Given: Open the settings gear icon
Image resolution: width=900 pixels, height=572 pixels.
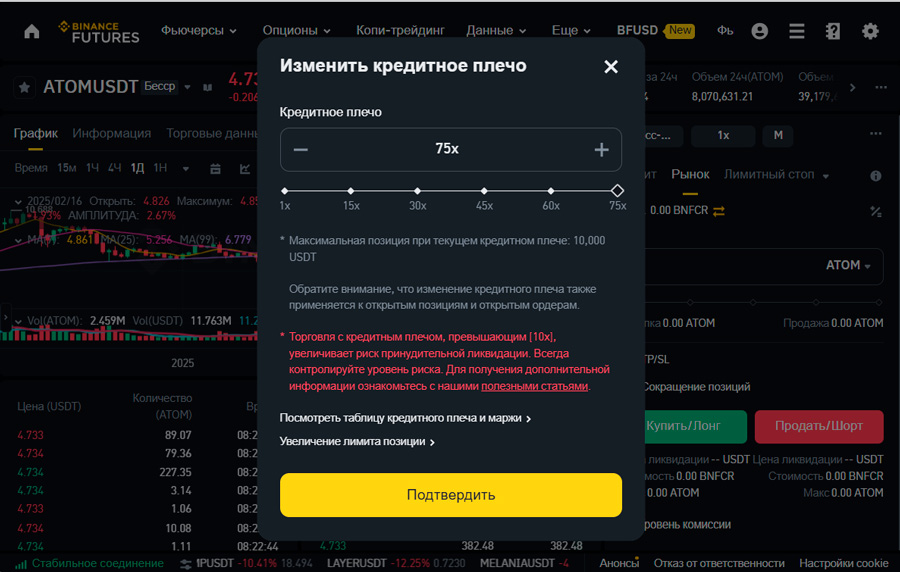Looking at the screenshot, I should tap(870, 31).
